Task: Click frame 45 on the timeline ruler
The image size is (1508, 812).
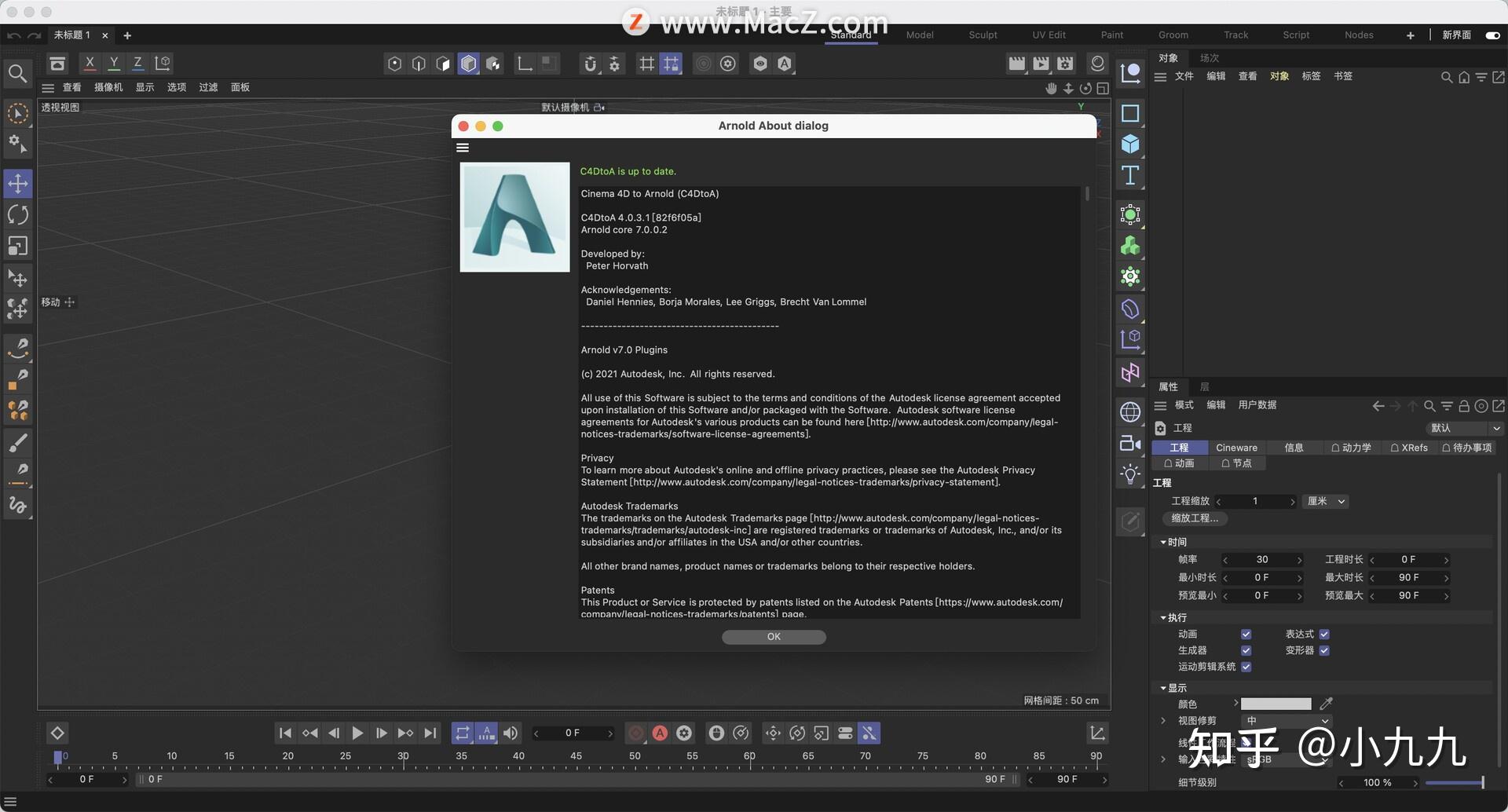Action: (x=576, y=758)
